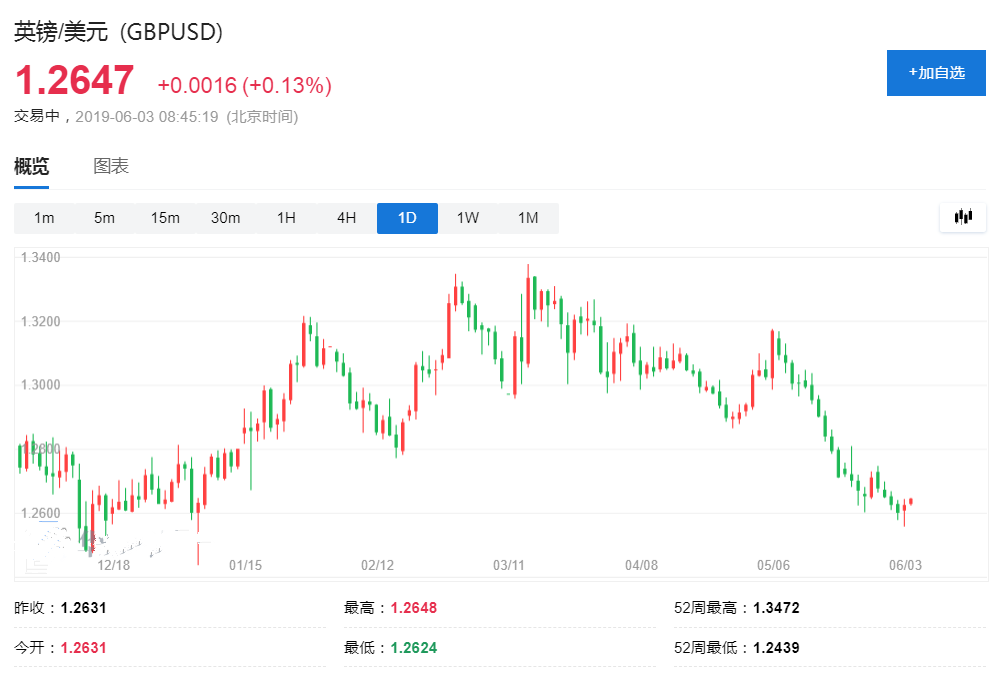Click the latest candle above 06/03
1005x677 pixels.
click(911, 501)
